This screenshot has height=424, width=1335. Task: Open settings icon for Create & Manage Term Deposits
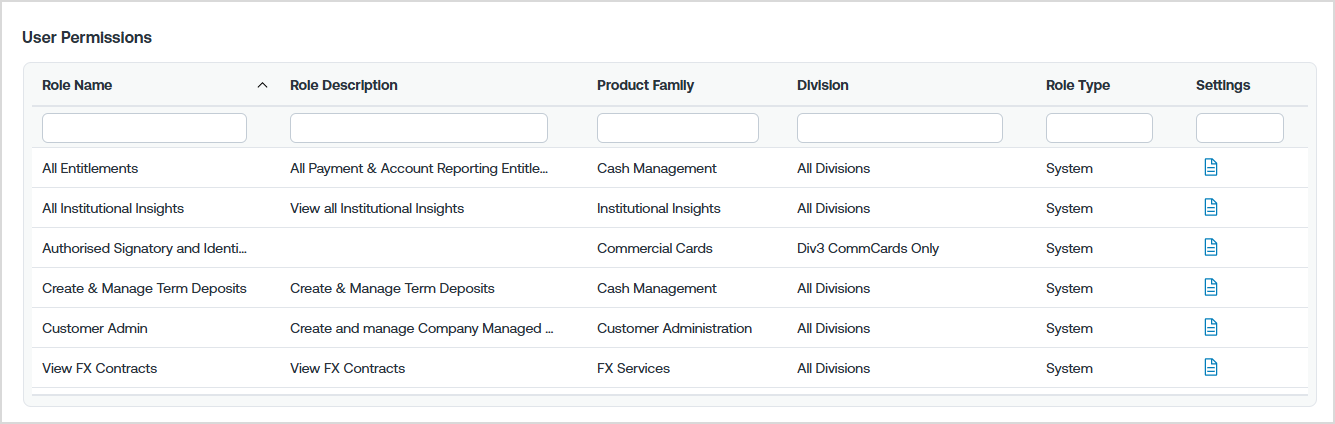coord(1210,287)
